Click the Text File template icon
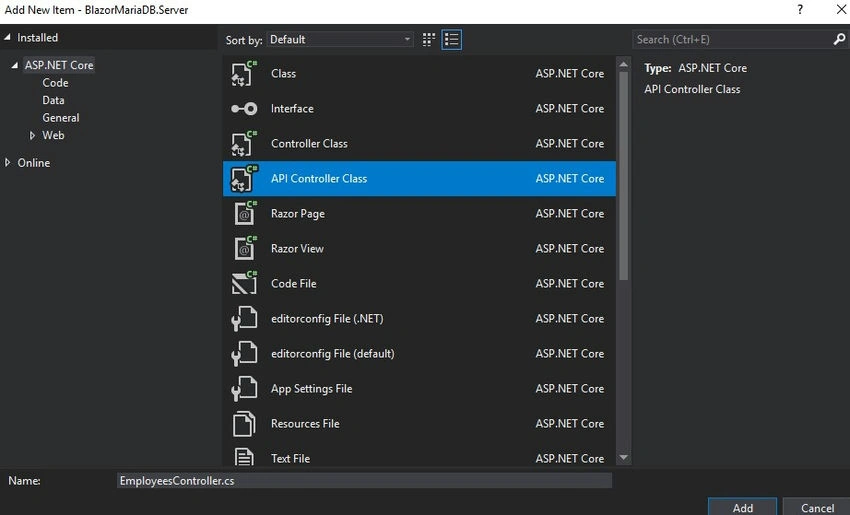This screenshot has width=850, height=515. (244, 457)
